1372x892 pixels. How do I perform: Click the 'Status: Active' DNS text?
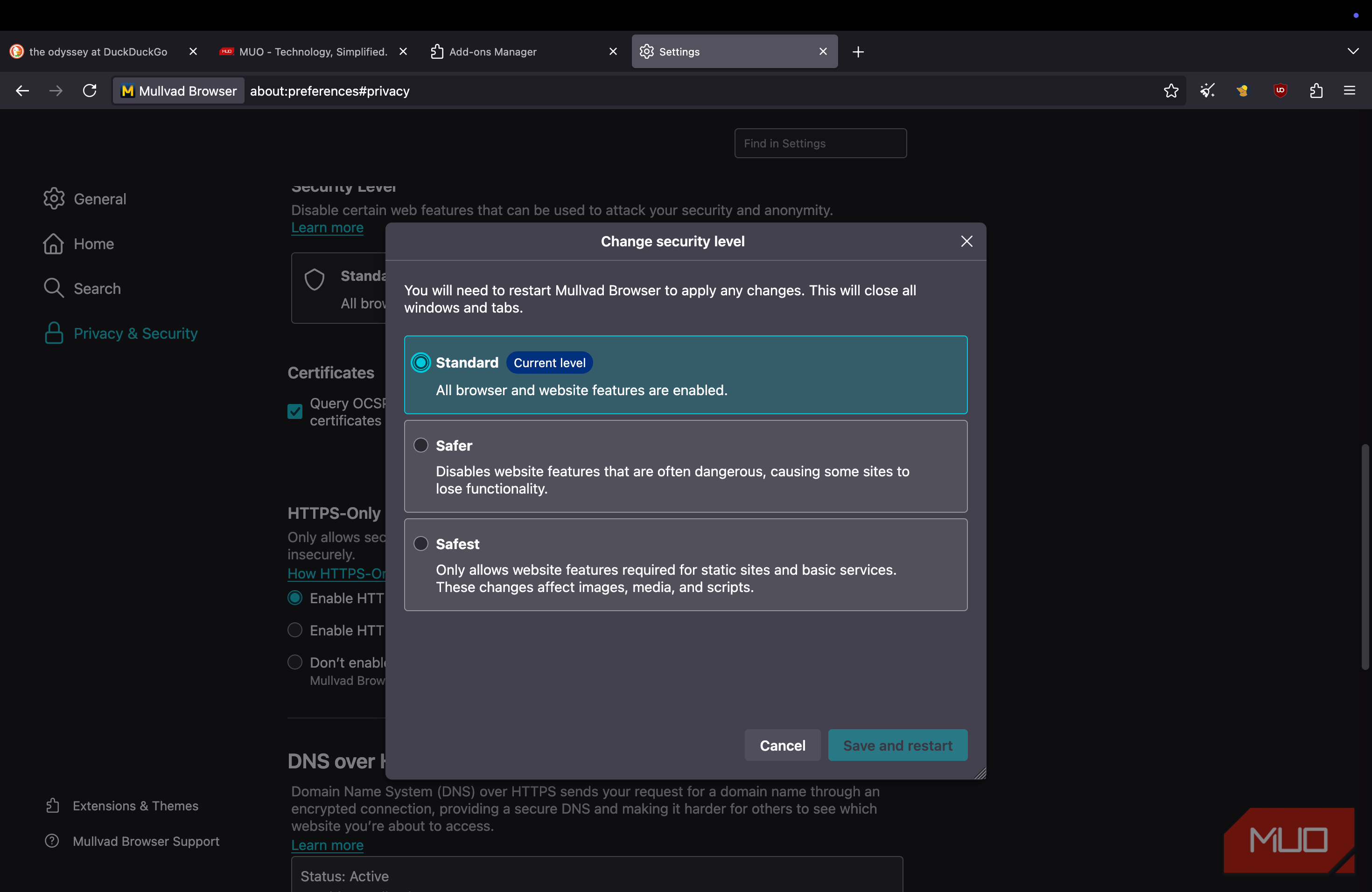[x=344, y=876]
